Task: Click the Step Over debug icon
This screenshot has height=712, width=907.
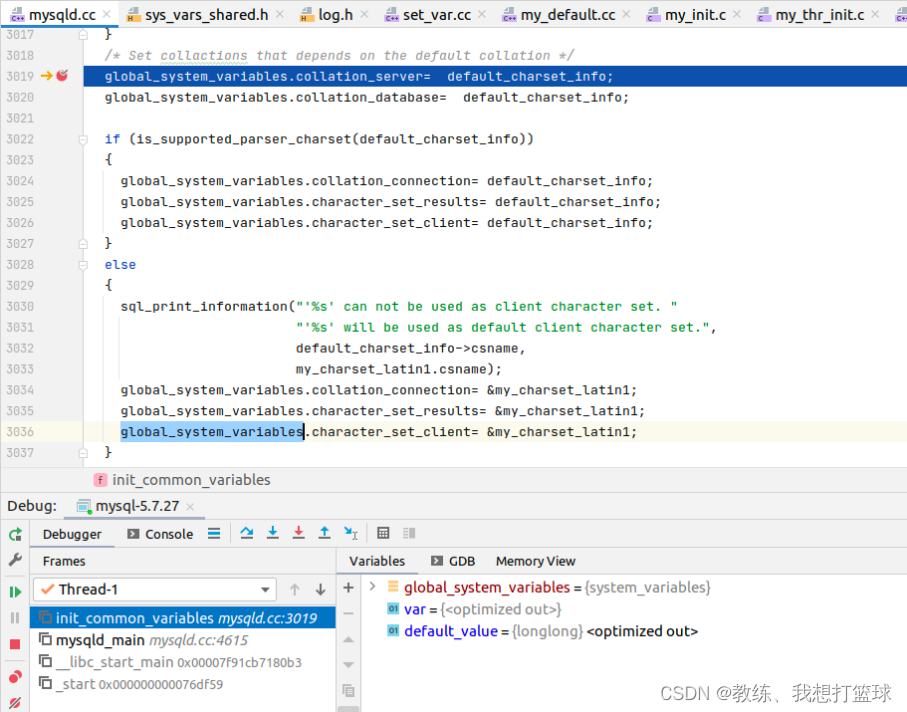Action: click(x=247, y=533)
